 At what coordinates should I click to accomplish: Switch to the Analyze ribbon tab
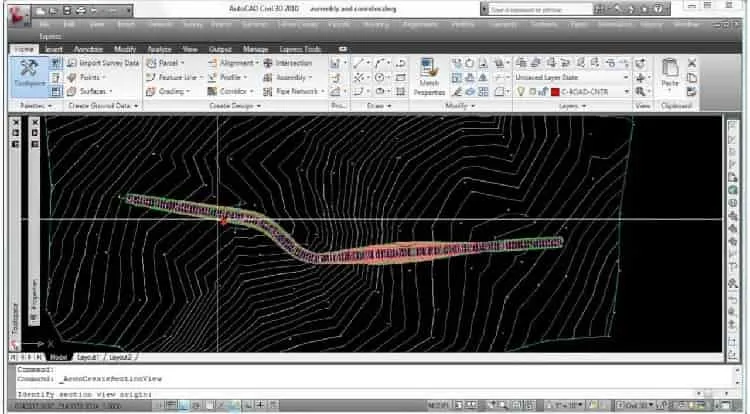click(159, 49)
